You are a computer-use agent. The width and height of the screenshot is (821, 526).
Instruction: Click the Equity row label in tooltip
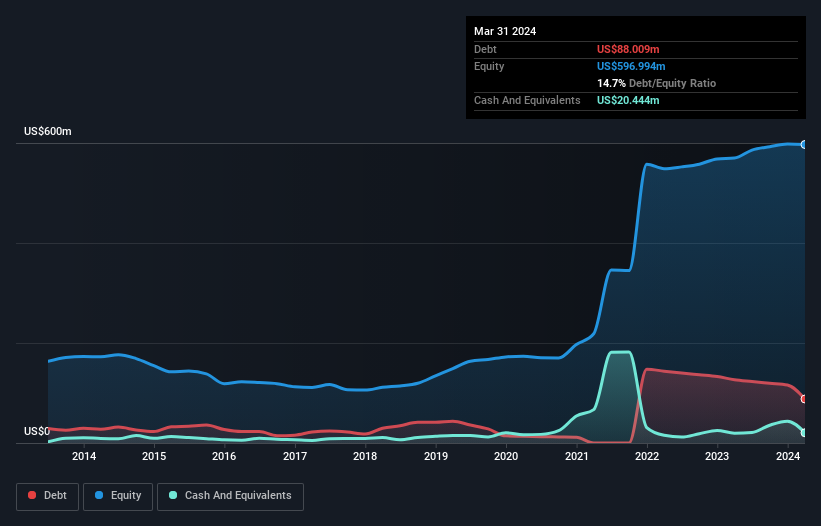pos(489,66)
